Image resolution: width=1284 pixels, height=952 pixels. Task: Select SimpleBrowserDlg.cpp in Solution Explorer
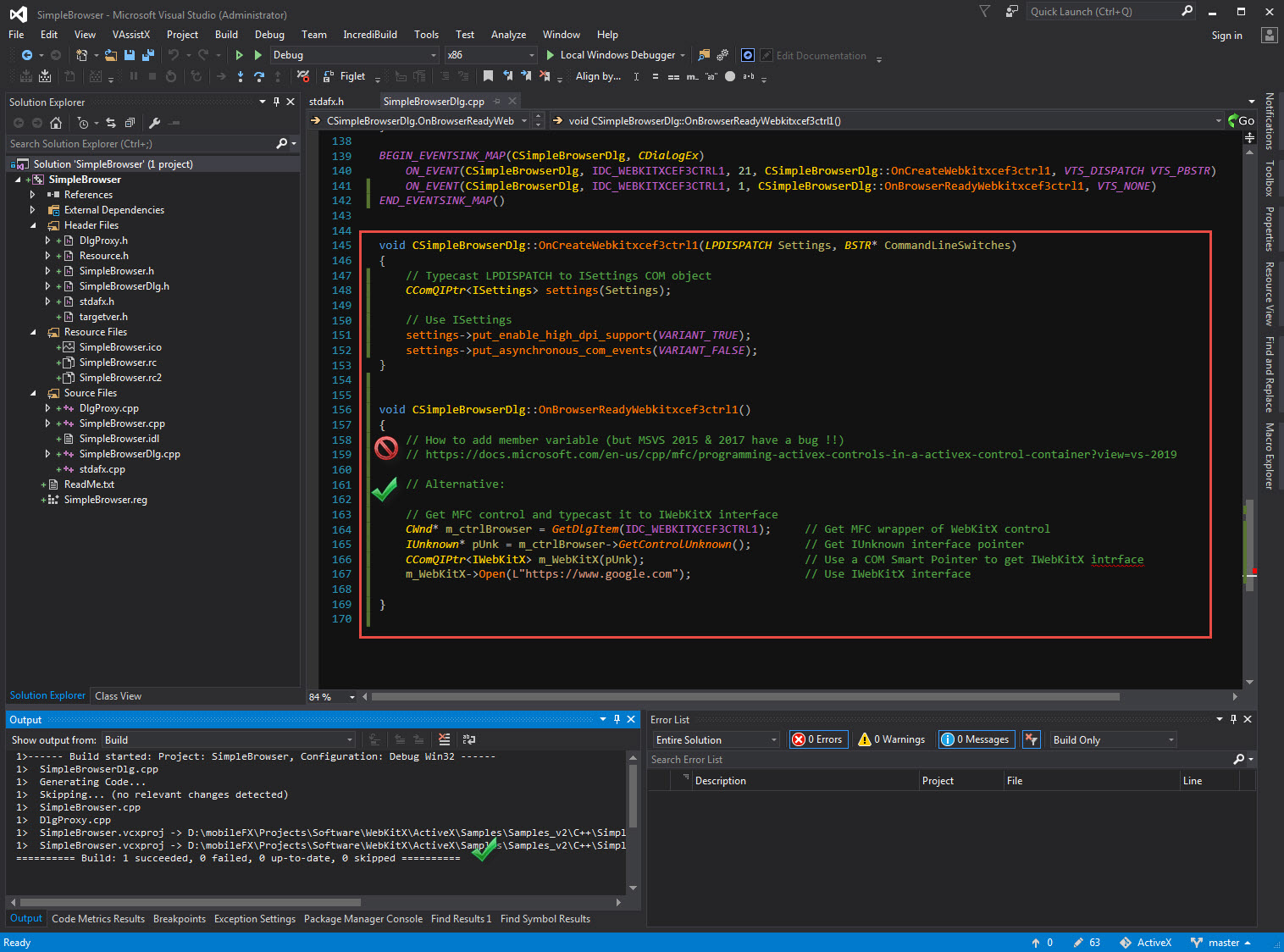pos(130,454)
